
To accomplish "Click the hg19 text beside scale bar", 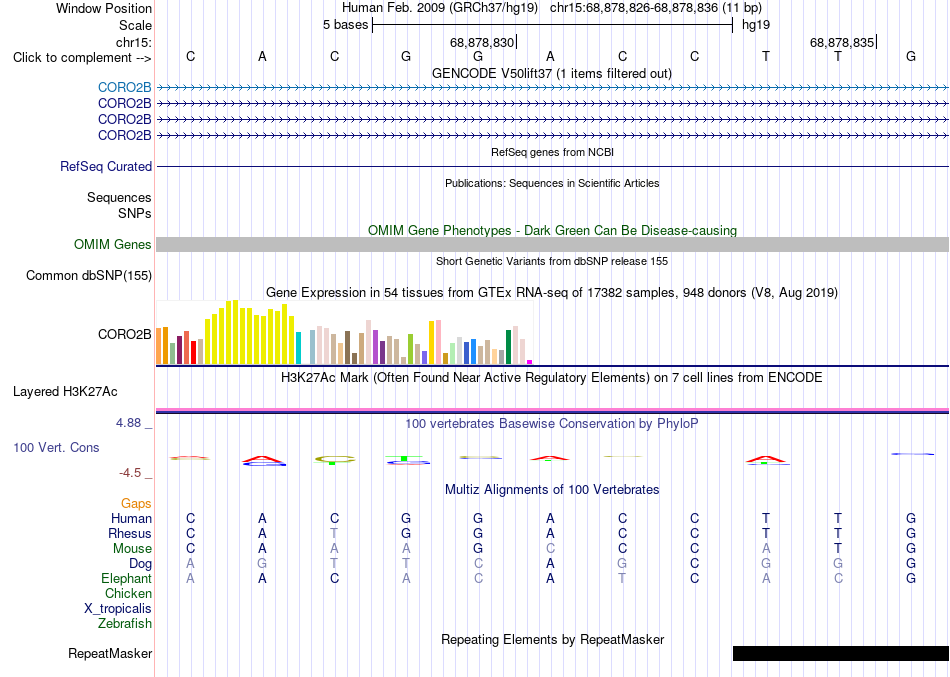I will pos(756,25).
